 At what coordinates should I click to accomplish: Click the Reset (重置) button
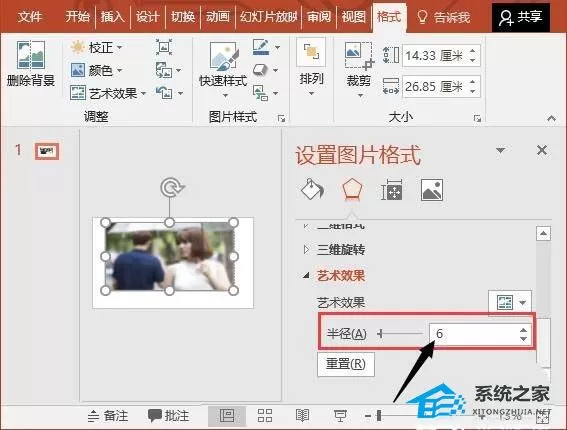pos(346,364)
